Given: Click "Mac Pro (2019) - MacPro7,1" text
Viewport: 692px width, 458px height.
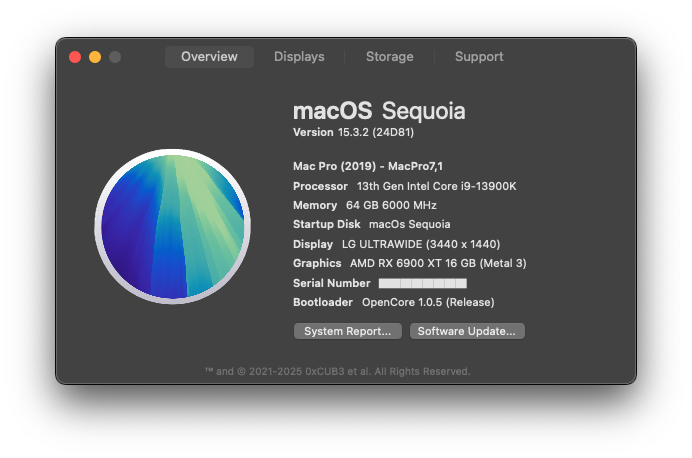Looking at the screenshot, I should (x=368, y=166).
